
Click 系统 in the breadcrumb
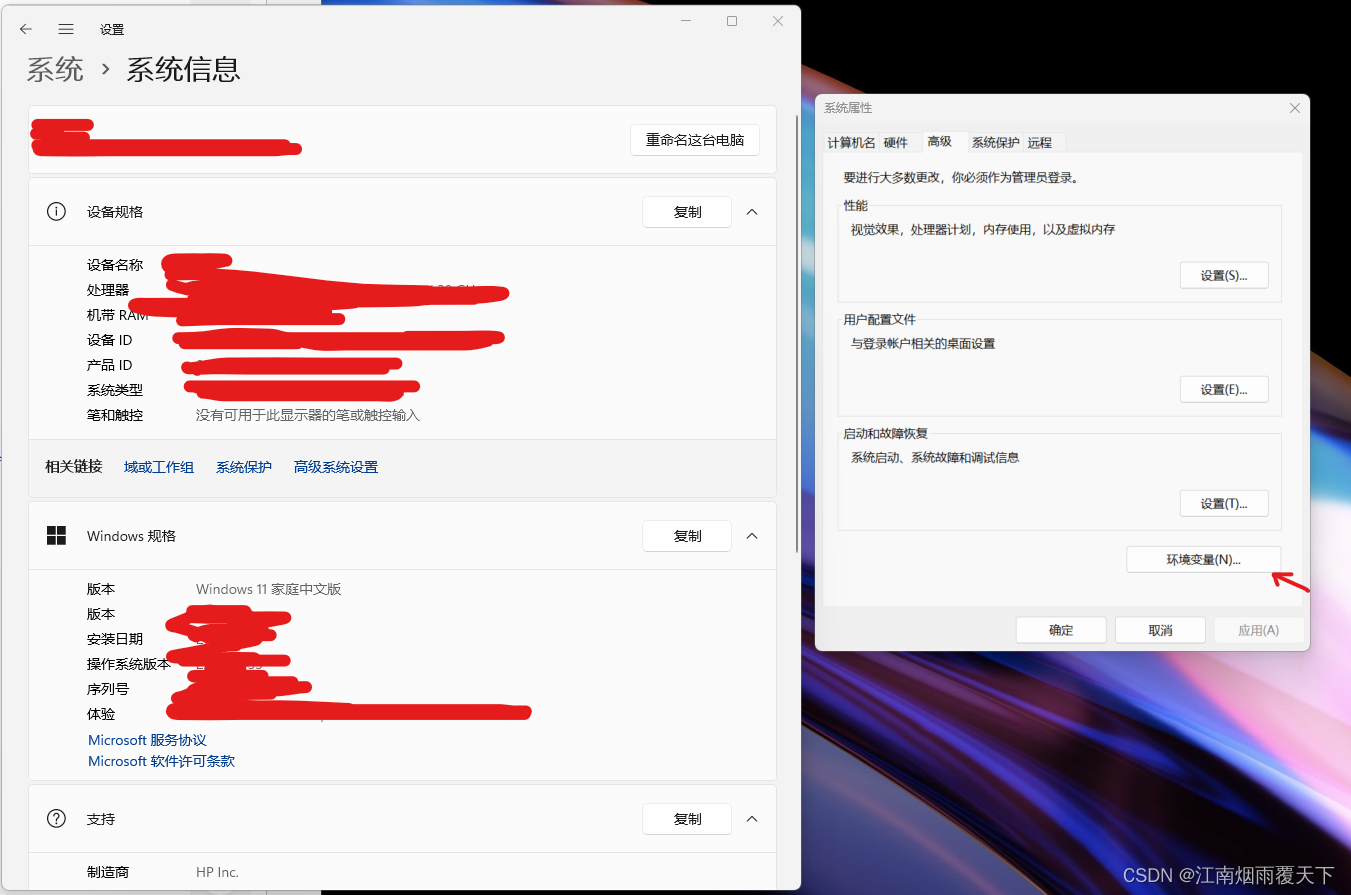tap(55, 69)
